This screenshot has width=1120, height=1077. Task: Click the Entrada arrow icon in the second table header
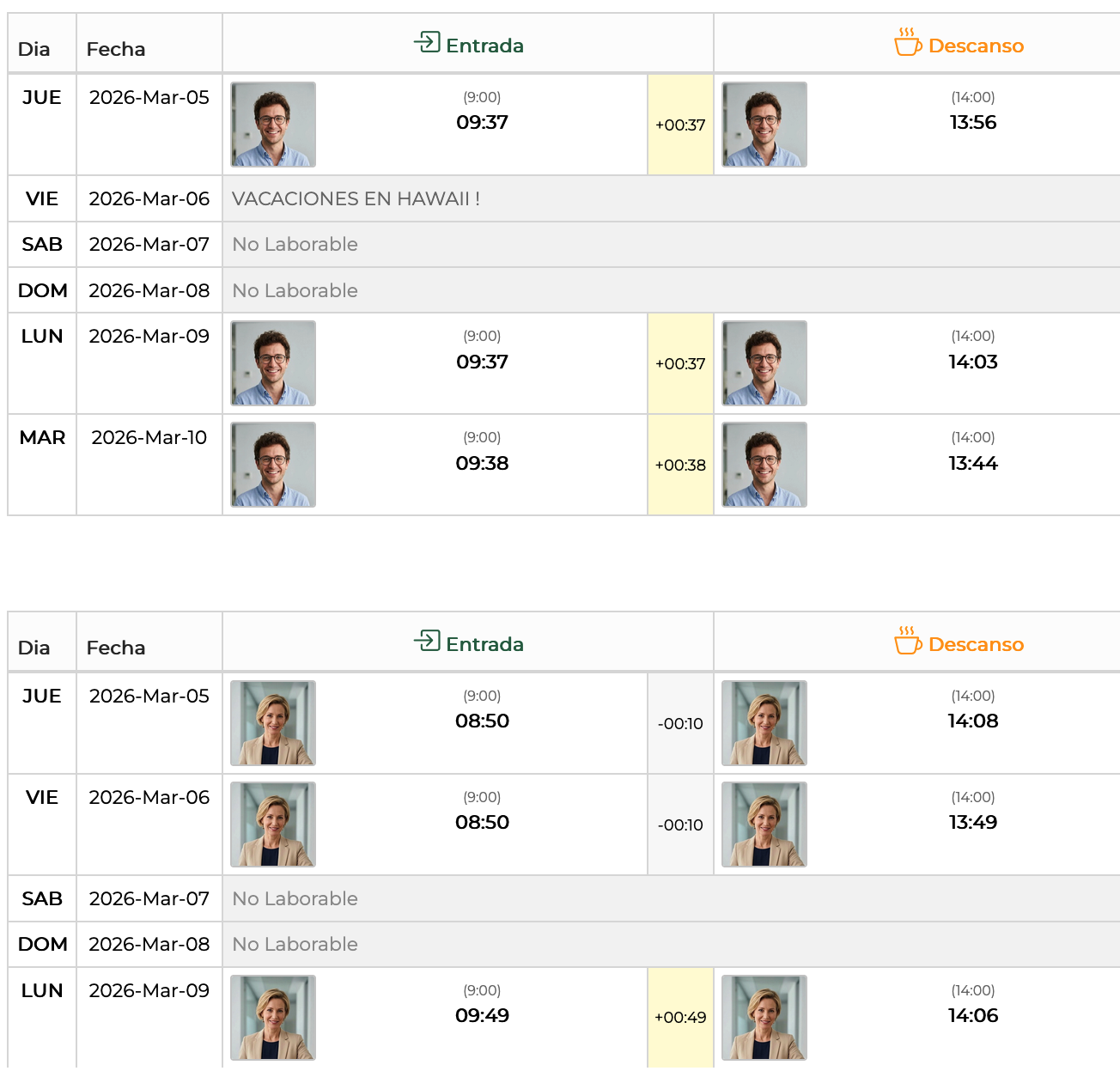click(427, 641)
